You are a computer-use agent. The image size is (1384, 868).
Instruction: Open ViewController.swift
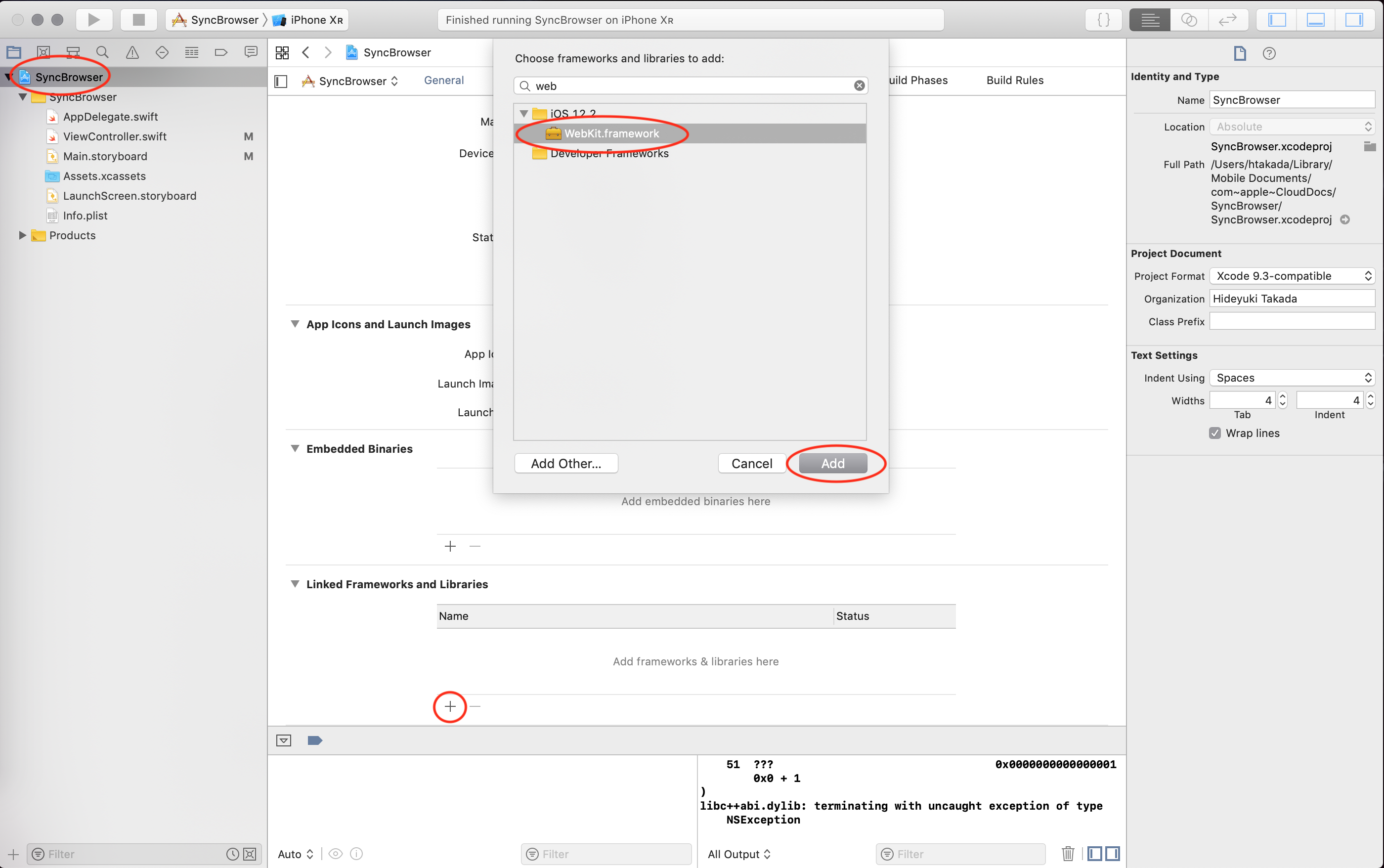(115, 136)
